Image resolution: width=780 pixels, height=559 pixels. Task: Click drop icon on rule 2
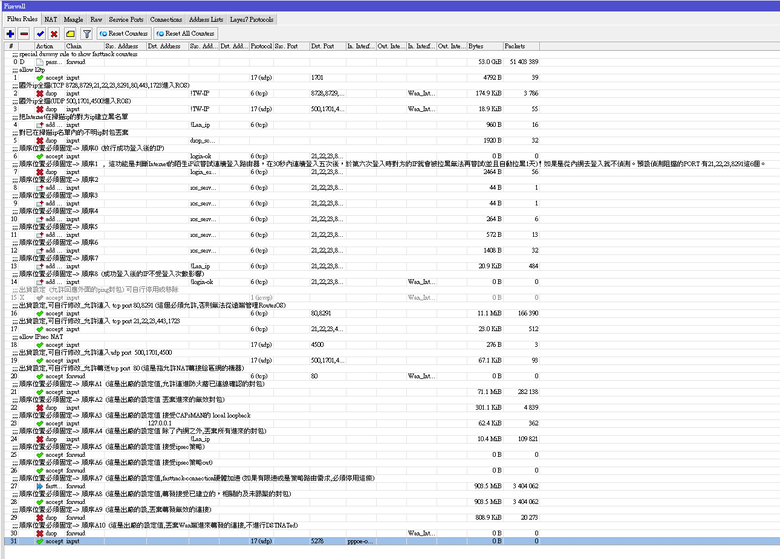39,93
